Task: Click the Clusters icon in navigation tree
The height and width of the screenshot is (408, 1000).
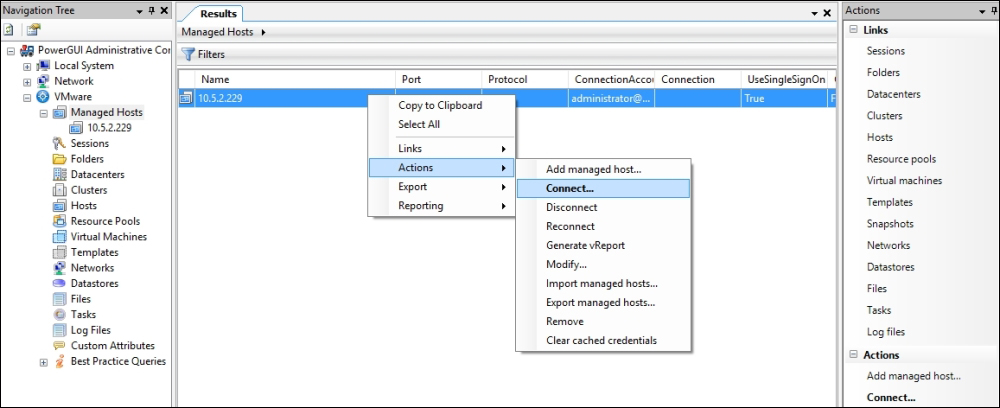Action: [60, 190]
